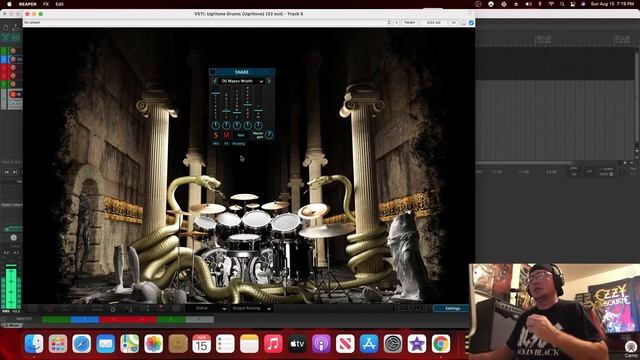640x360 pixels.
Task: Click the rightmost snare mic fader handle
Action: (x=258, y=110)
